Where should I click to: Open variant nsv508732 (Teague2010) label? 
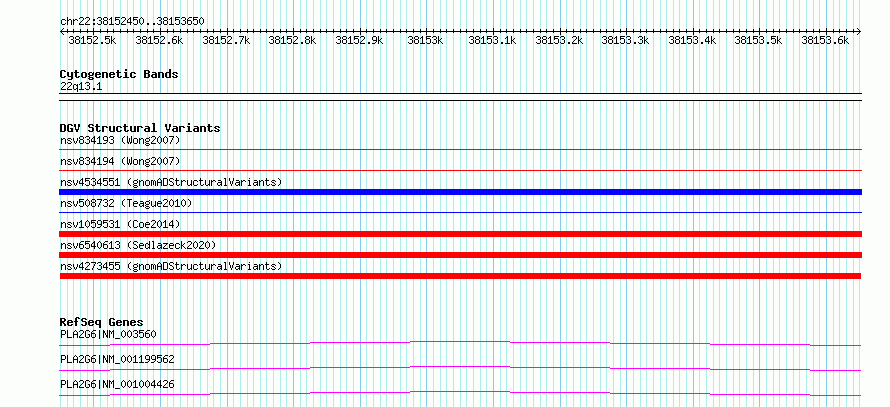coord(126,203)
